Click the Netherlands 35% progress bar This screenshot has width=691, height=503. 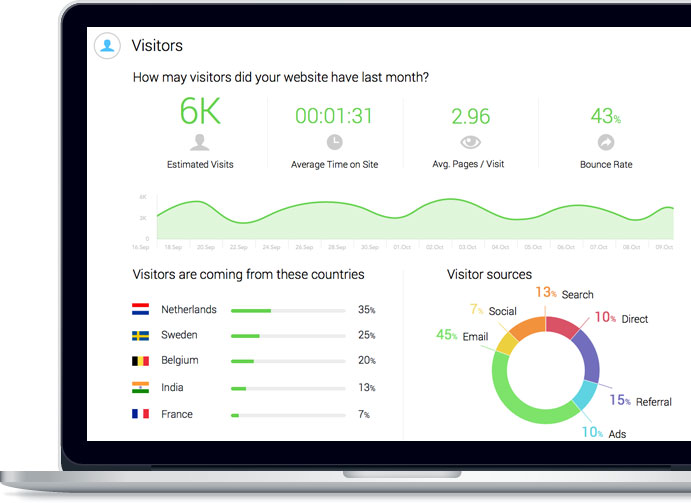point(288,311)
